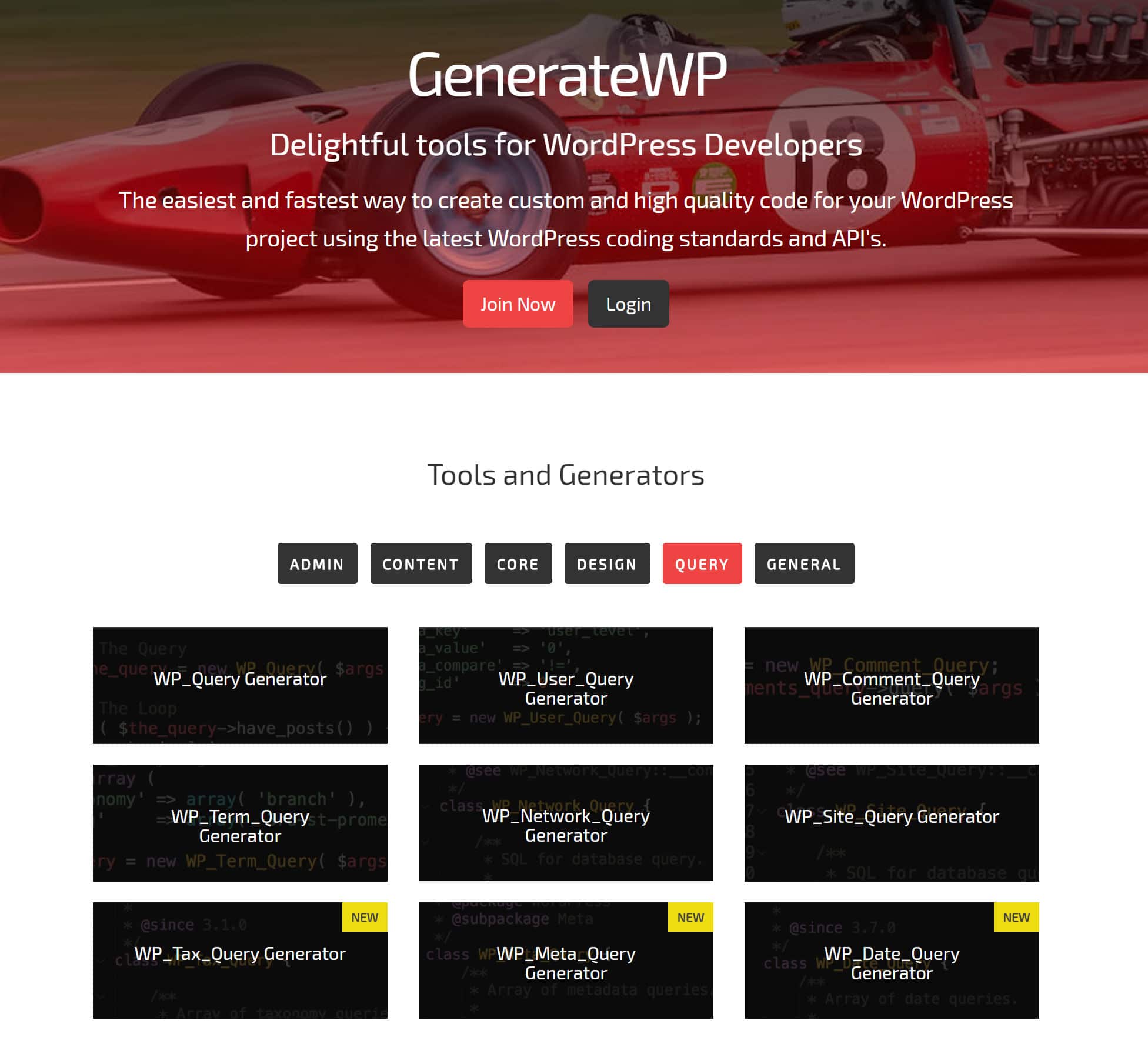Expand the GENERAL category filter

804,563
